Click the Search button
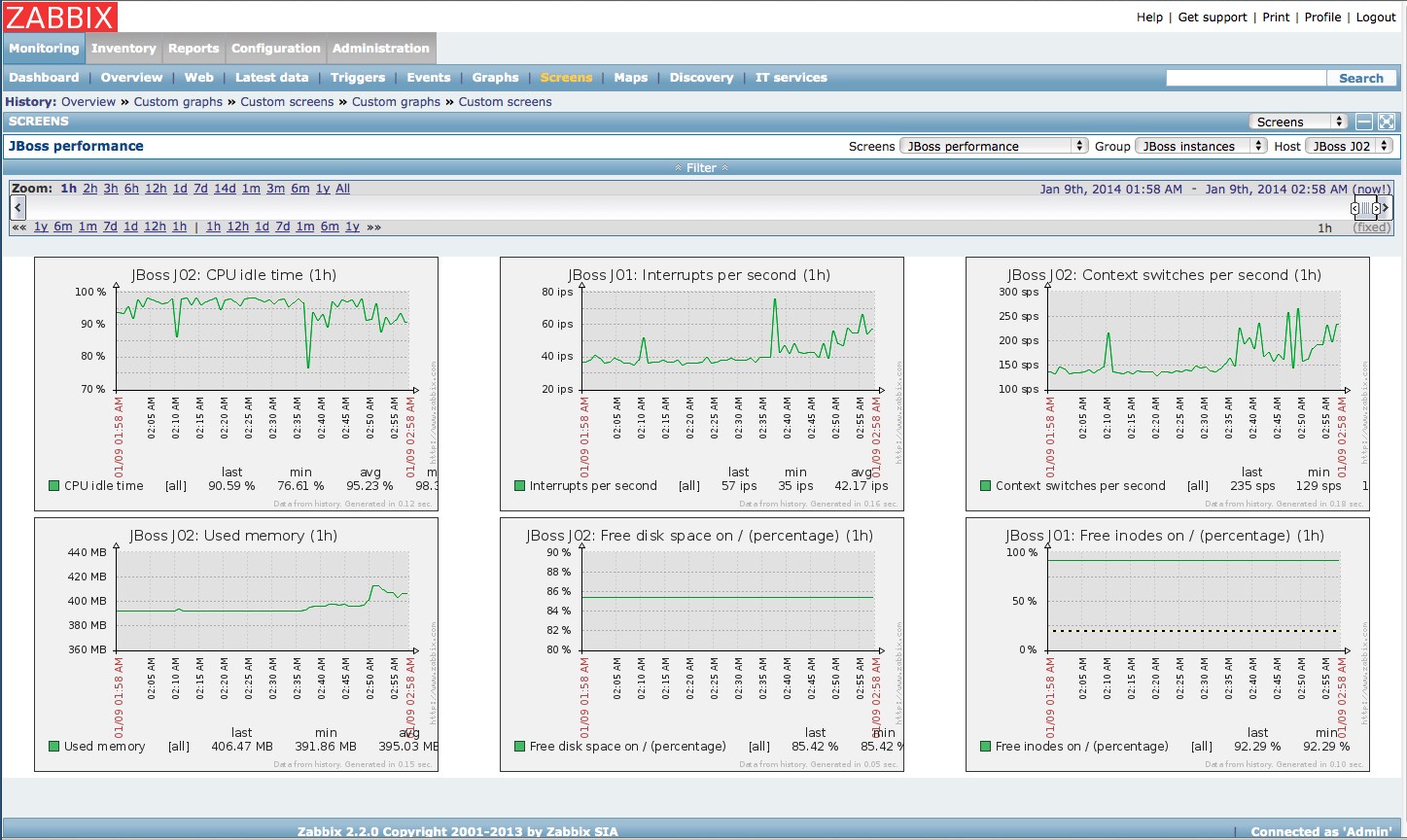This screenshot has height=840, width=1407. point(1361,78)
